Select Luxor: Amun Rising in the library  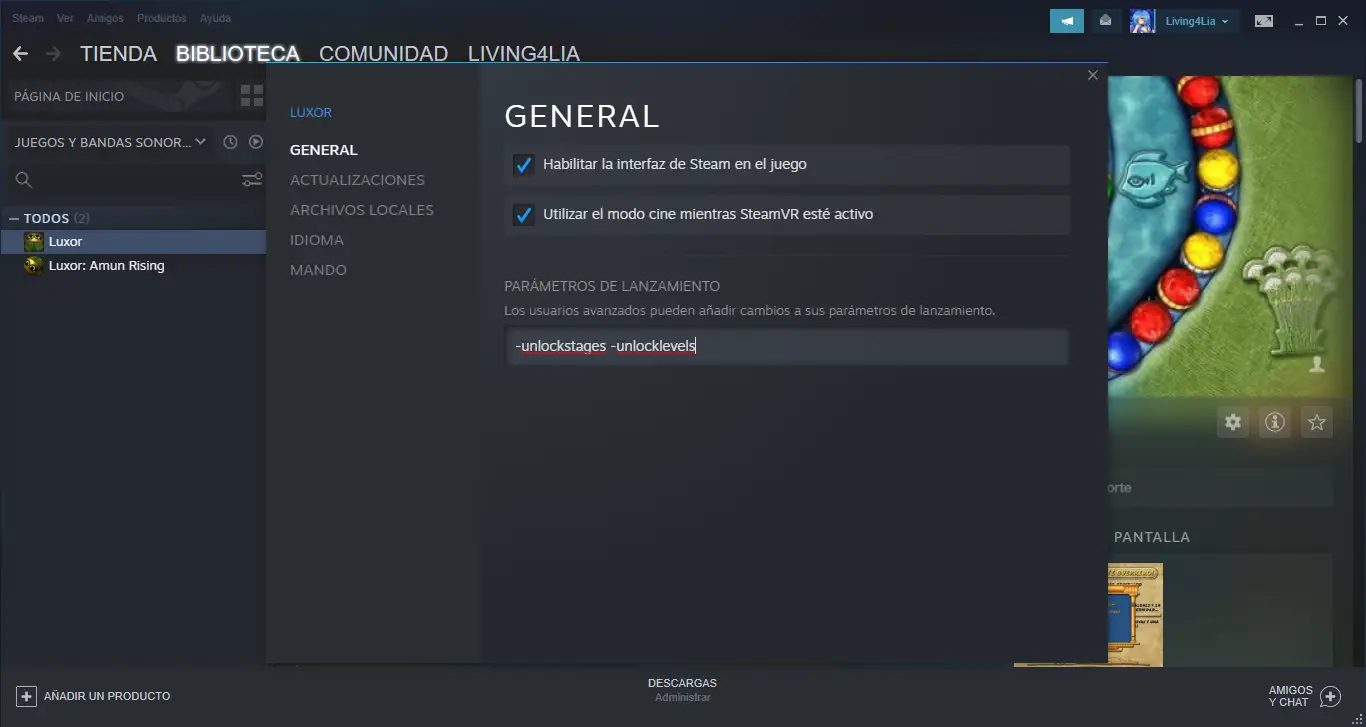(134, 266)
